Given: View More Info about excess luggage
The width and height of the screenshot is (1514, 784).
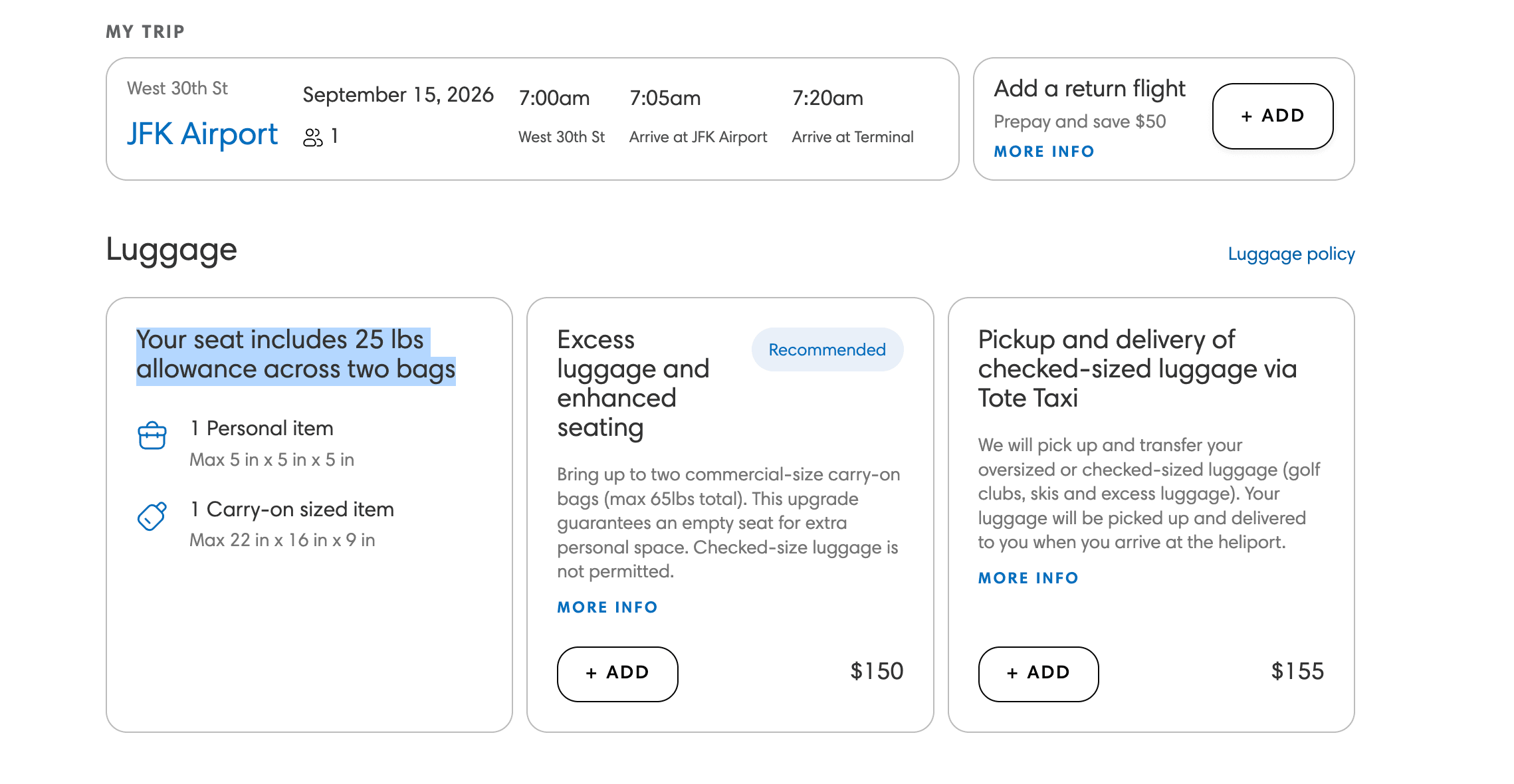Looking at the screenshot, I should tap(607, 607).
